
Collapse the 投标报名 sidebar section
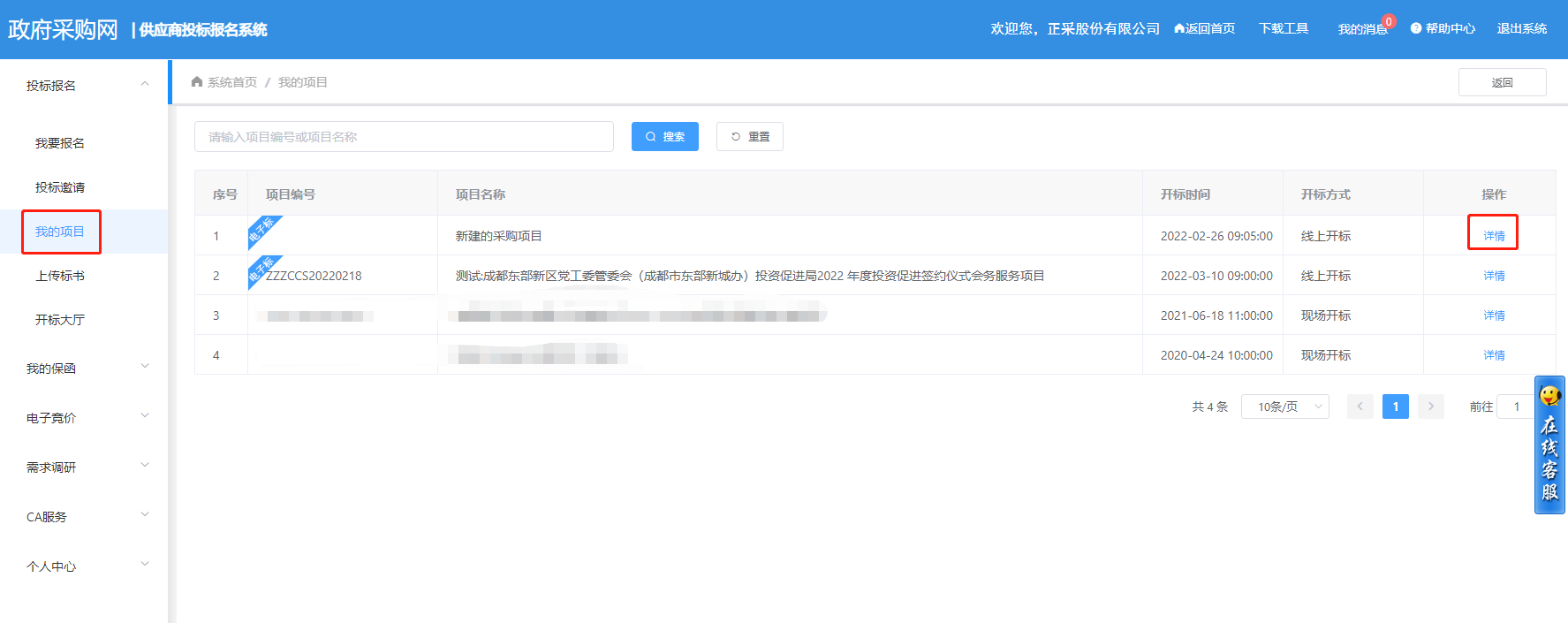pos(145,85)
